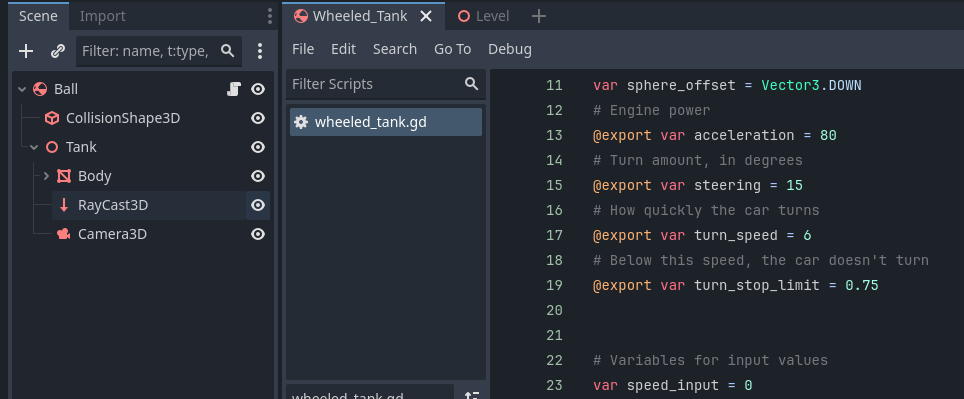The width and height of the screenshot is (964, 399).
Task: Select the Body node
Action: 95,176
